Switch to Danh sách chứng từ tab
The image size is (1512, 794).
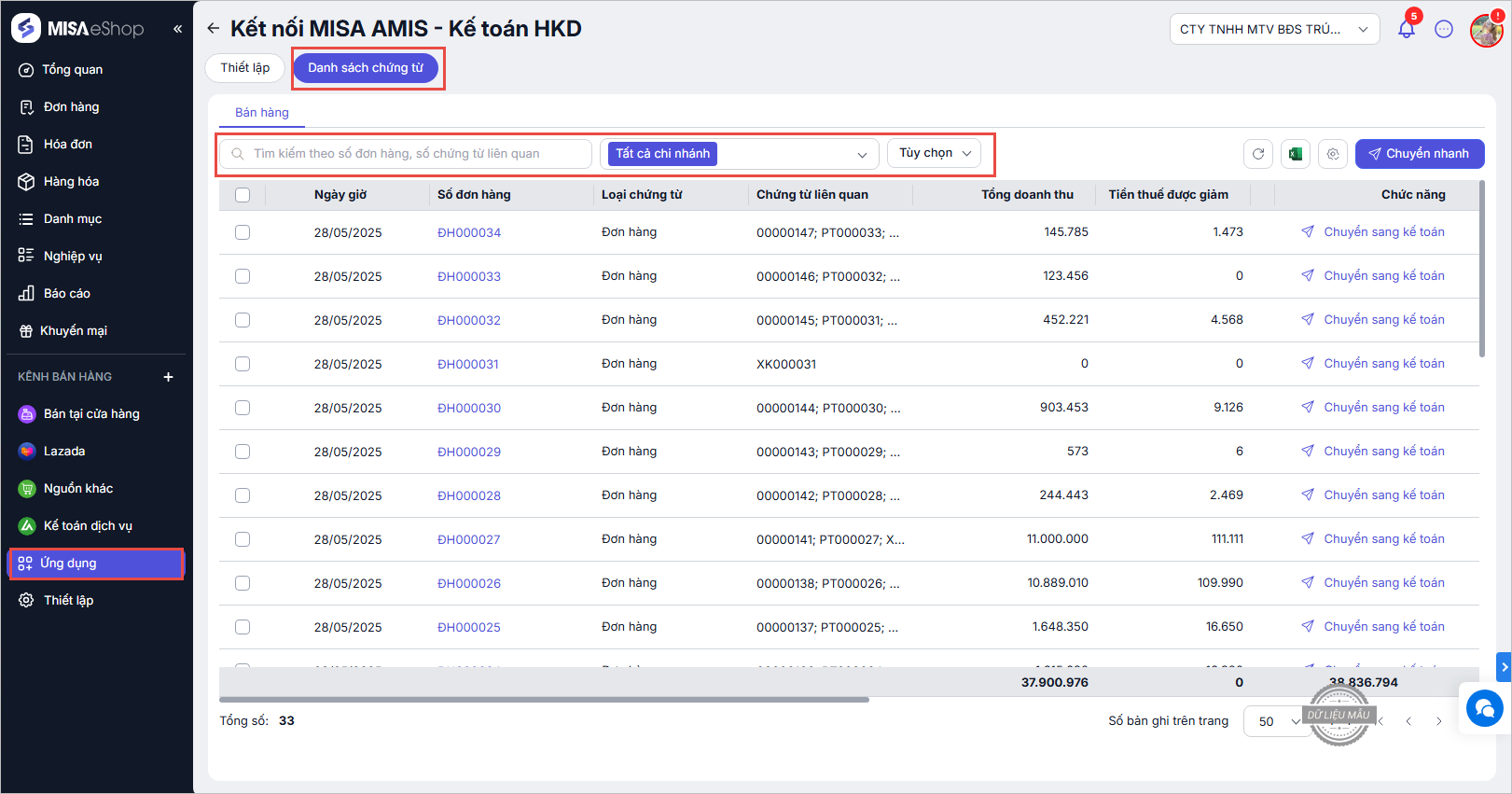pyautogui.click(x=366, y=67)
